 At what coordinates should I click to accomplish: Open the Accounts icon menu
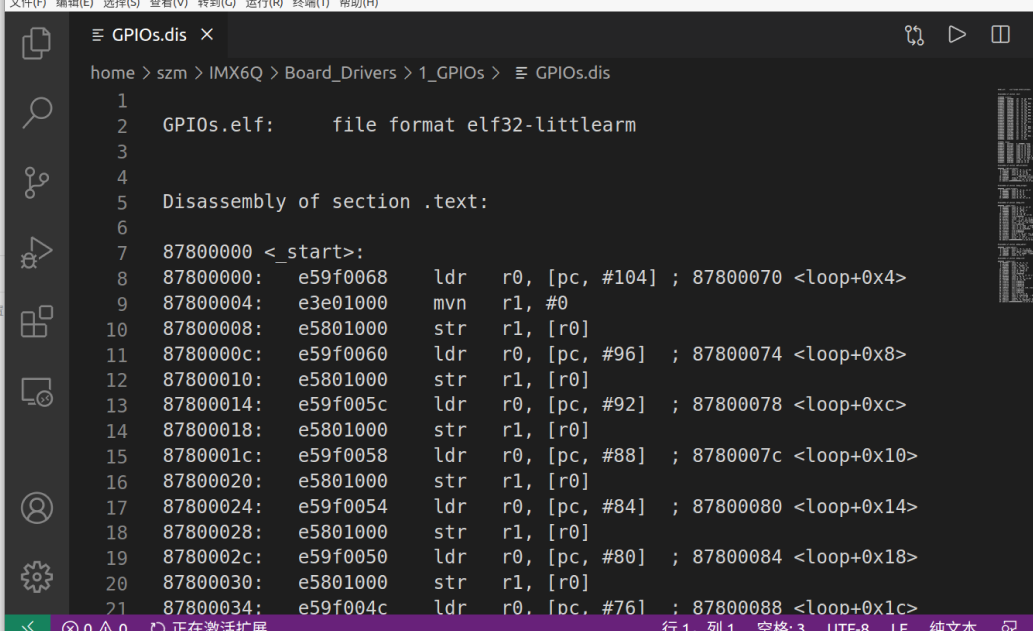(37, 508)
